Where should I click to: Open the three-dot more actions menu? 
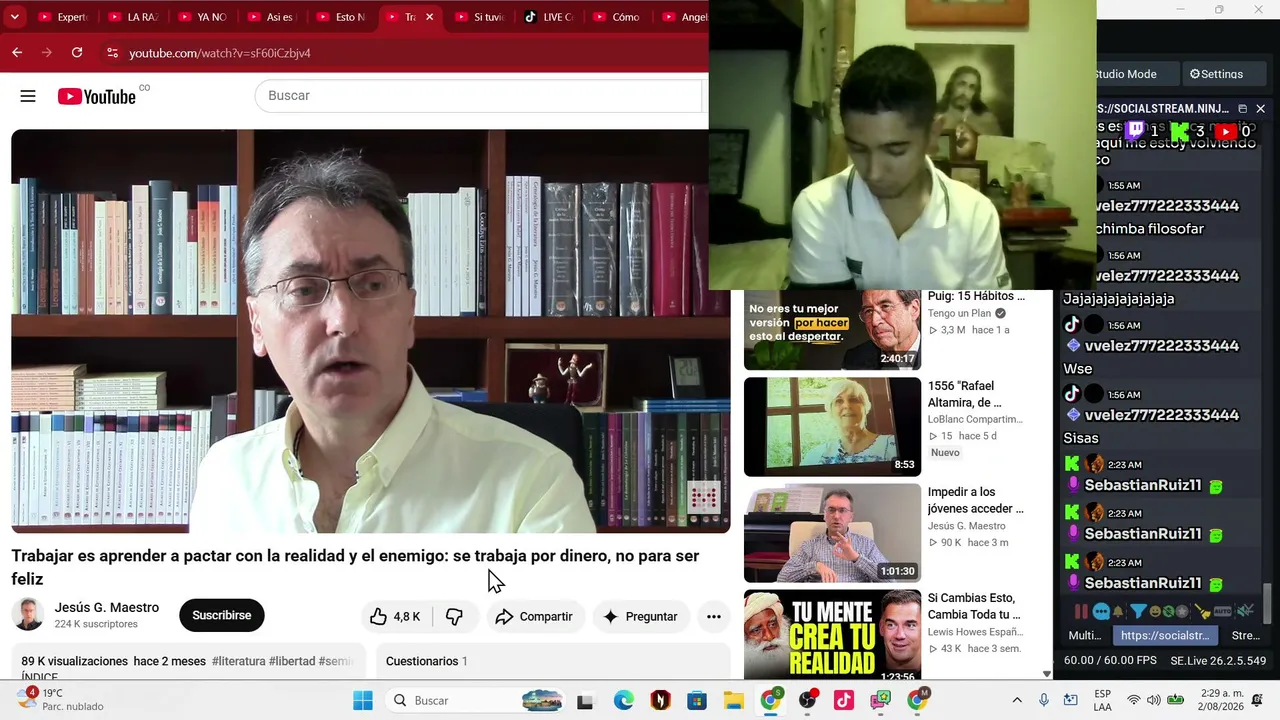tap(714, 617)
